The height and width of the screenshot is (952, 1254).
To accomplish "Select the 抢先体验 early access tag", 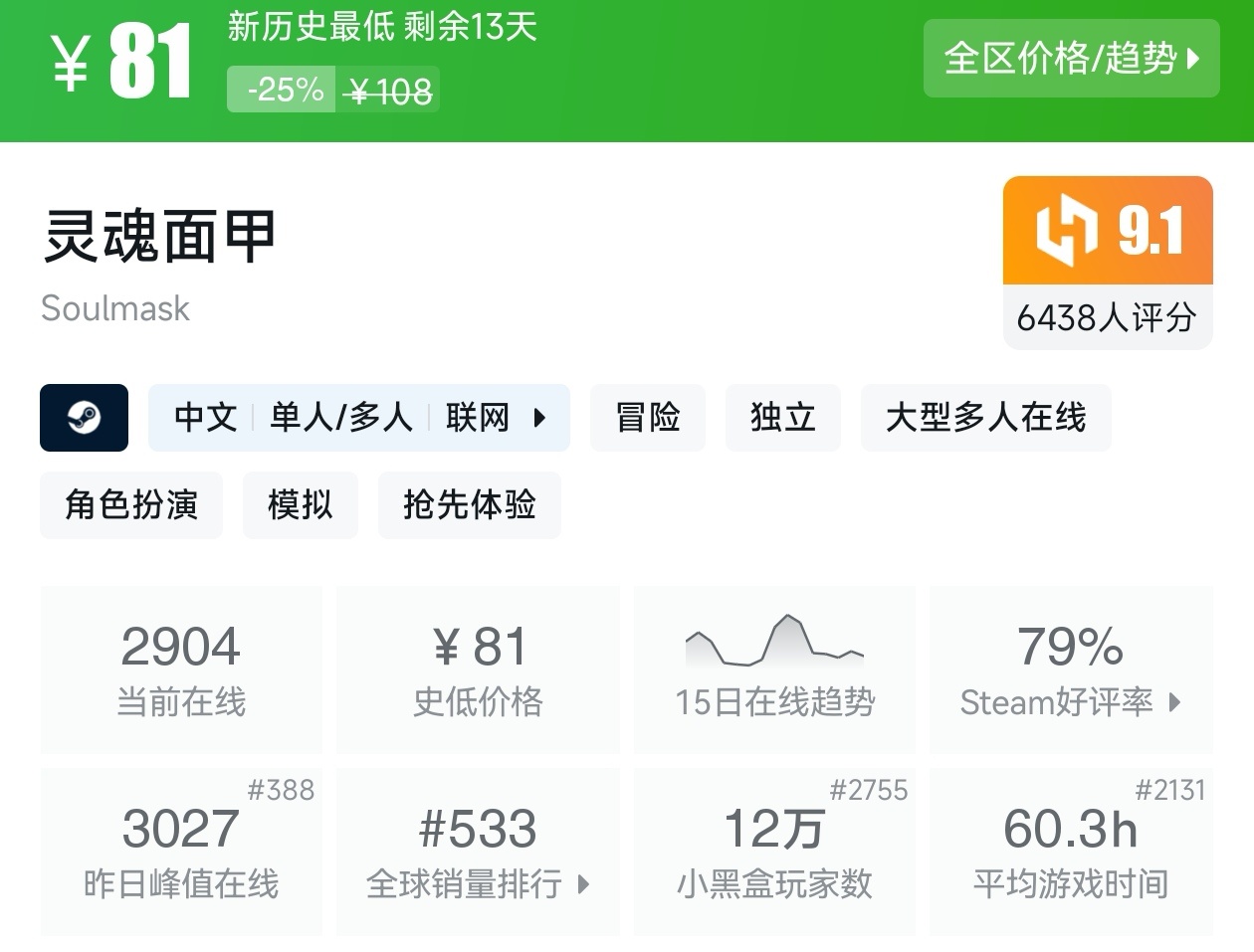I will (x=470, y=505).
